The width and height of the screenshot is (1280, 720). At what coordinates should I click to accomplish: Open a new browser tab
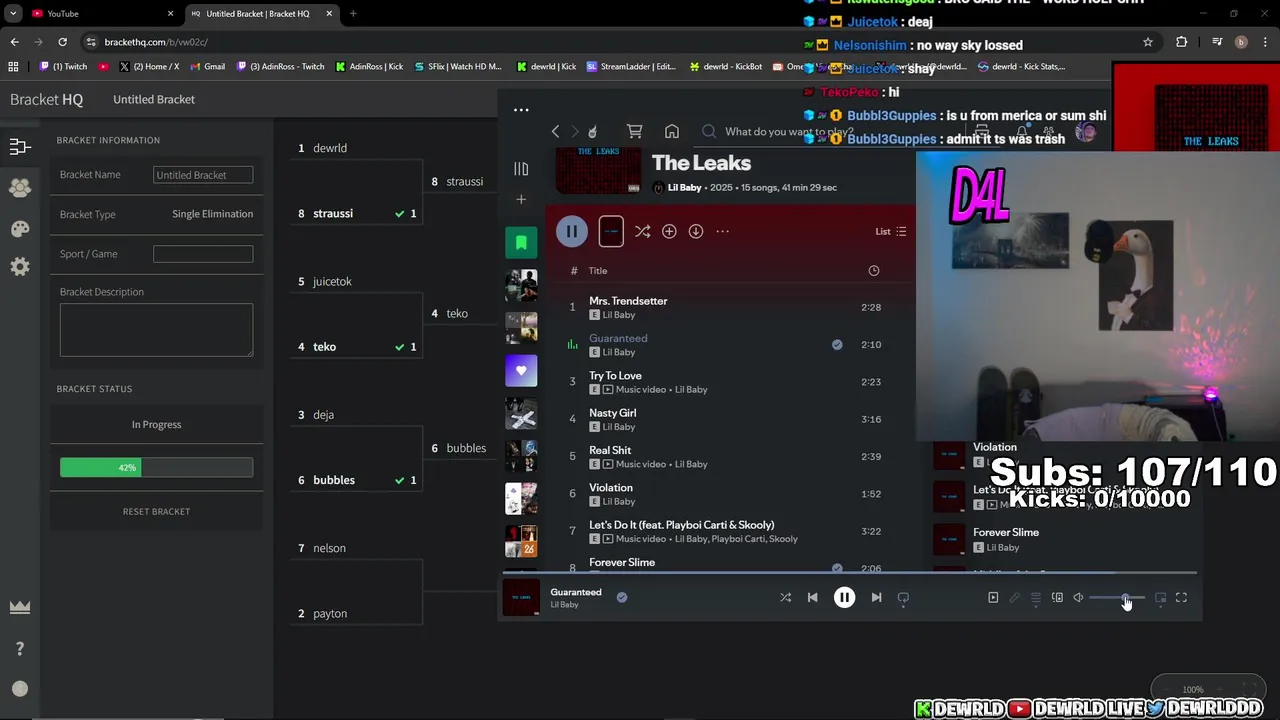[353, 13]
